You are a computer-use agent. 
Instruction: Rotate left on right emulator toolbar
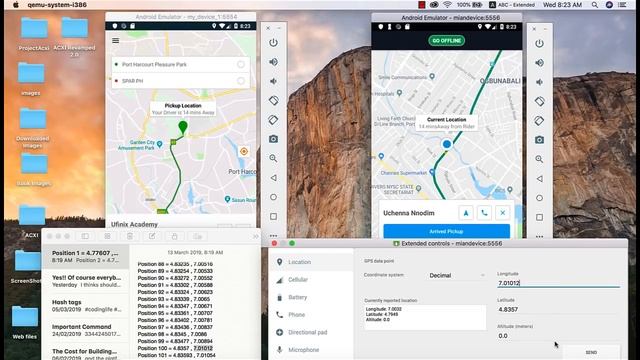pyautogui.click(x=539, y=101)
